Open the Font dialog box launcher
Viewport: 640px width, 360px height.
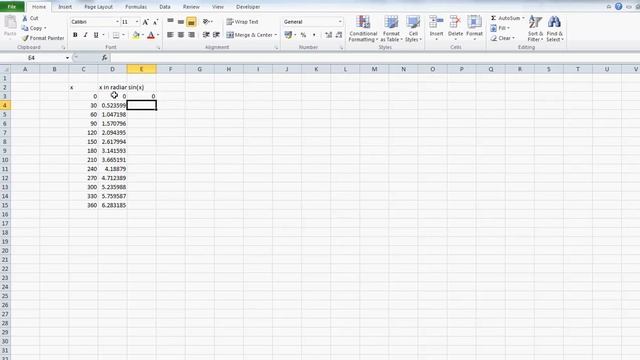coord(158,48)
